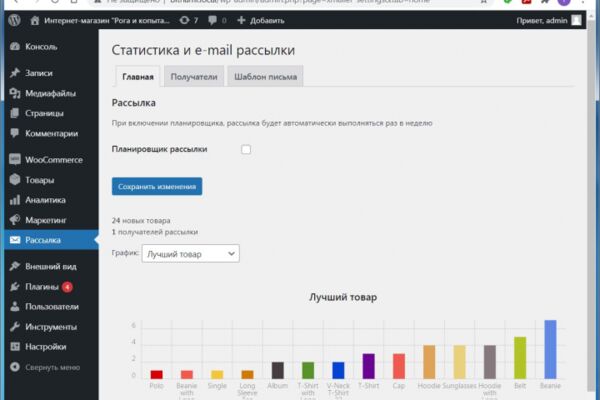600x400 pixels.
Task: Click the Товары box icon
Action: [15, 180]
